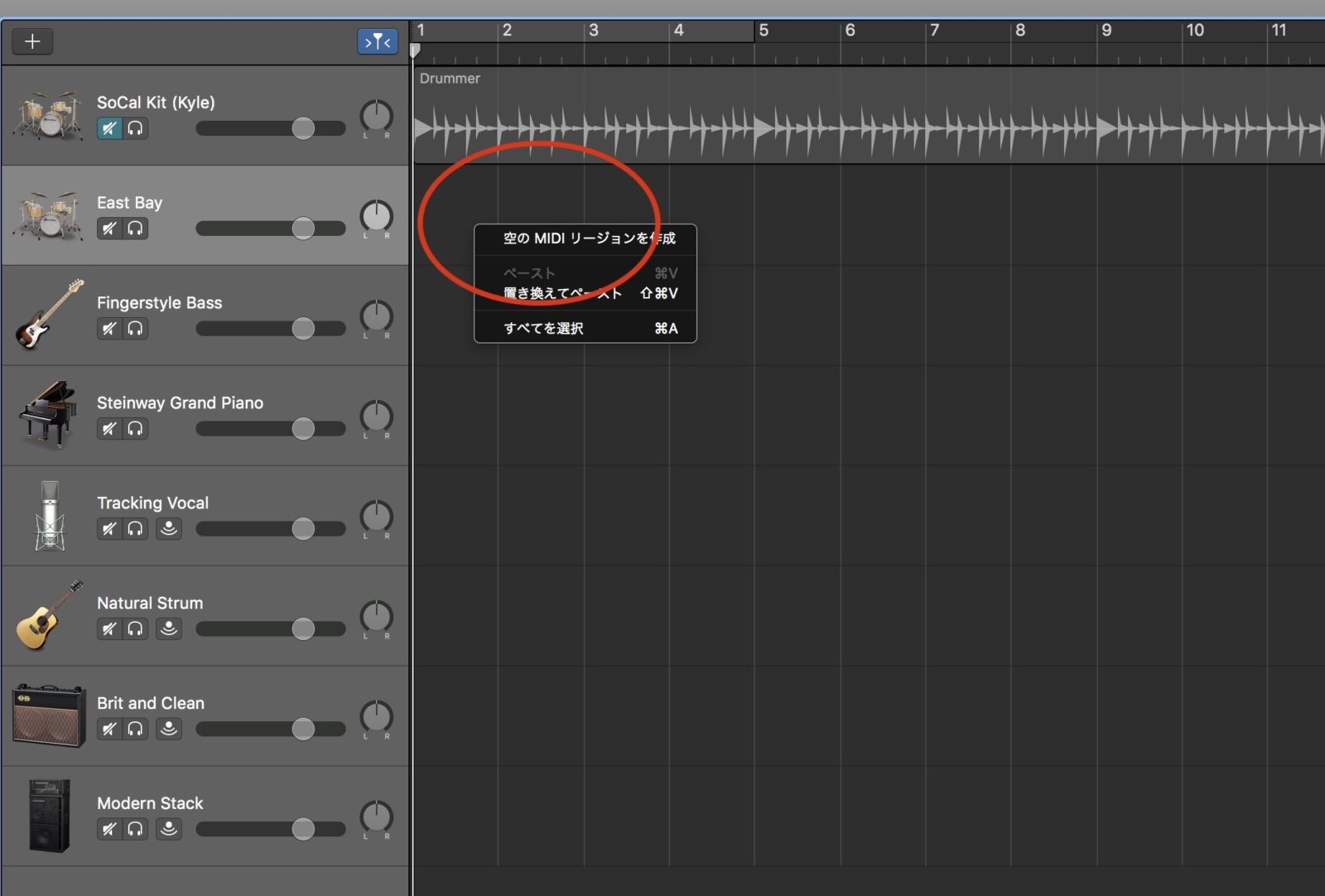Mute the East Bay track
1325x896 pixels.
108,229
